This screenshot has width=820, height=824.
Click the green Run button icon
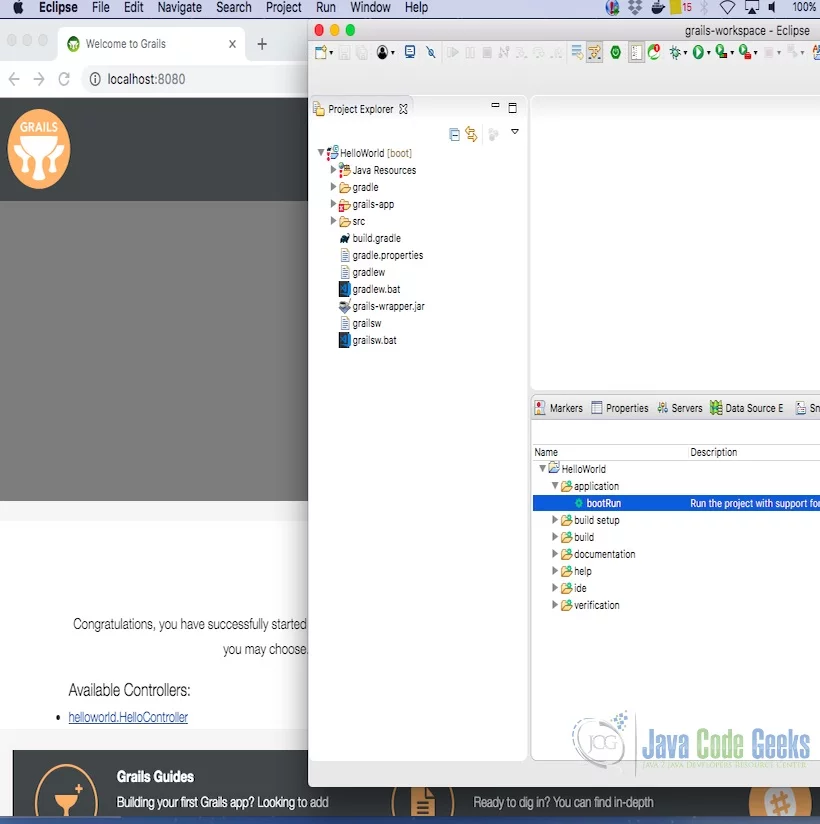tap(698, 53)
